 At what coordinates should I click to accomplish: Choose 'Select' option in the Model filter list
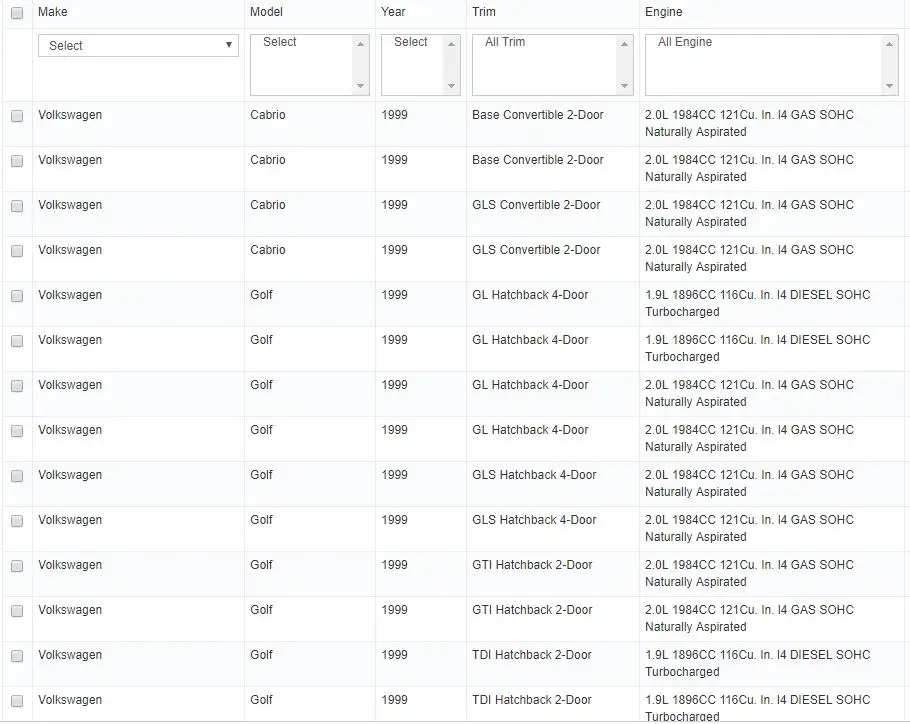[x=279, y=42]
